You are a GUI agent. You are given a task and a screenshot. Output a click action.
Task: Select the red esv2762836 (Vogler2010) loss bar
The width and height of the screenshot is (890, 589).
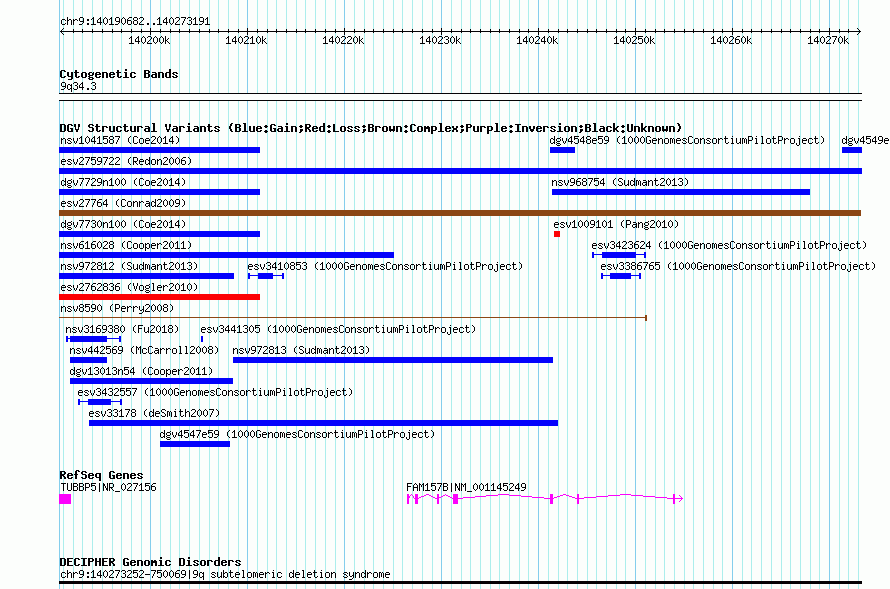(159, 297)
